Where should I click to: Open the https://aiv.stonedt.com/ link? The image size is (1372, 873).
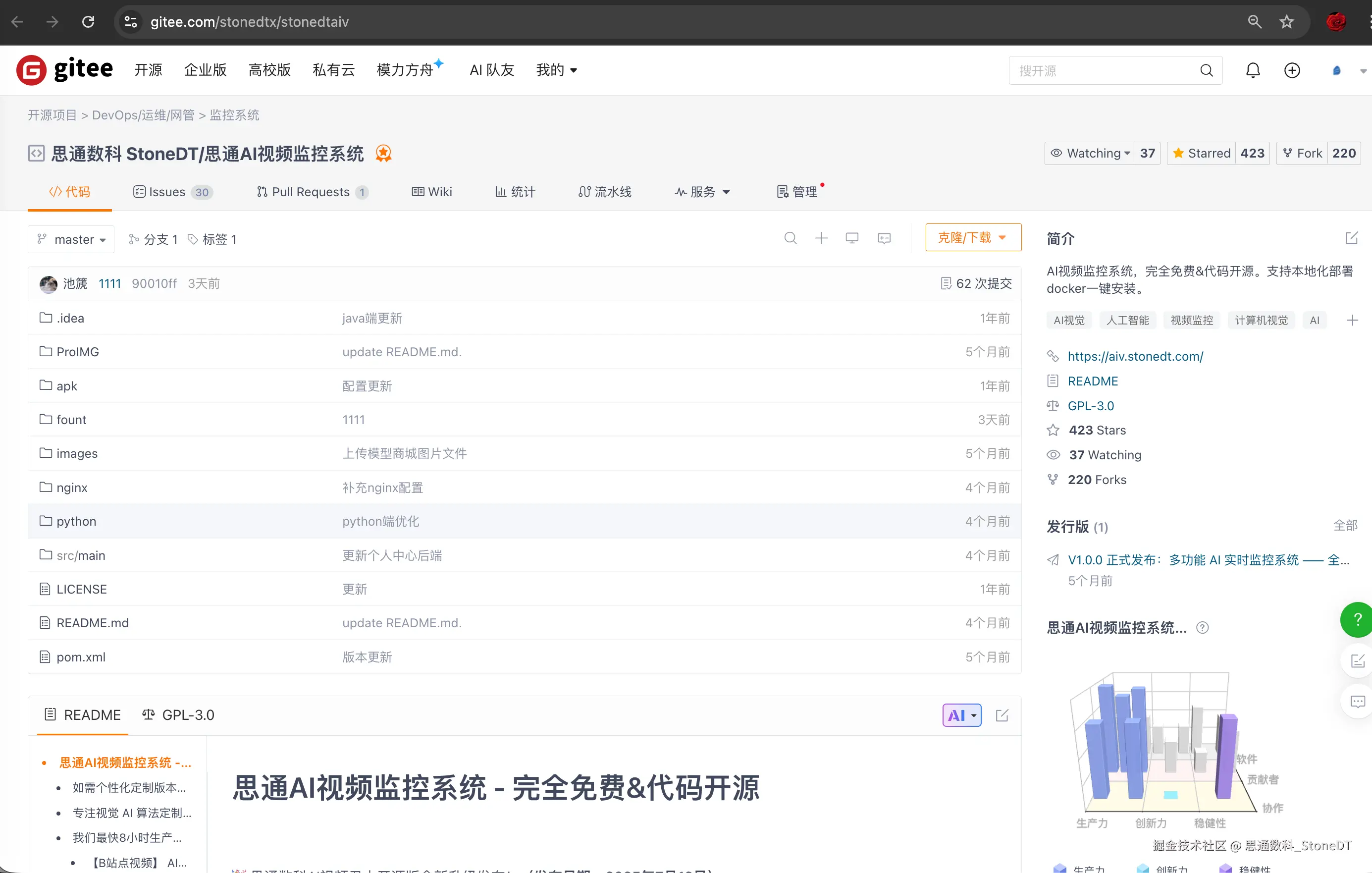click(1135, 356)
